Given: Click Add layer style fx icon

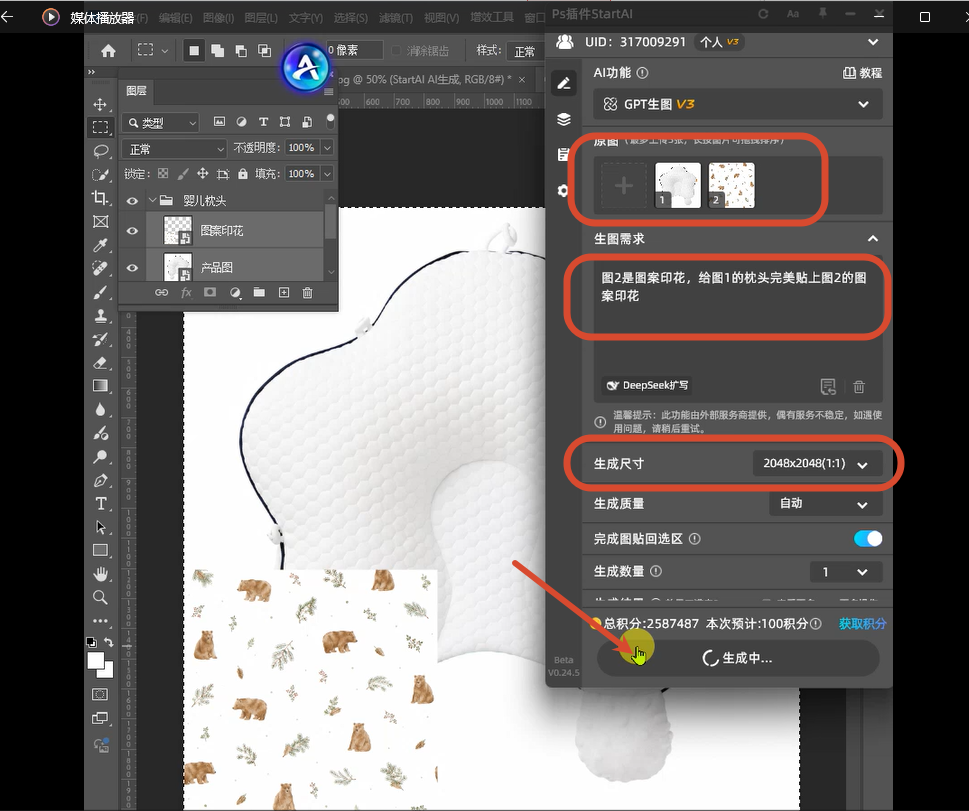Looking at the screenshot, I should [186, 292].
